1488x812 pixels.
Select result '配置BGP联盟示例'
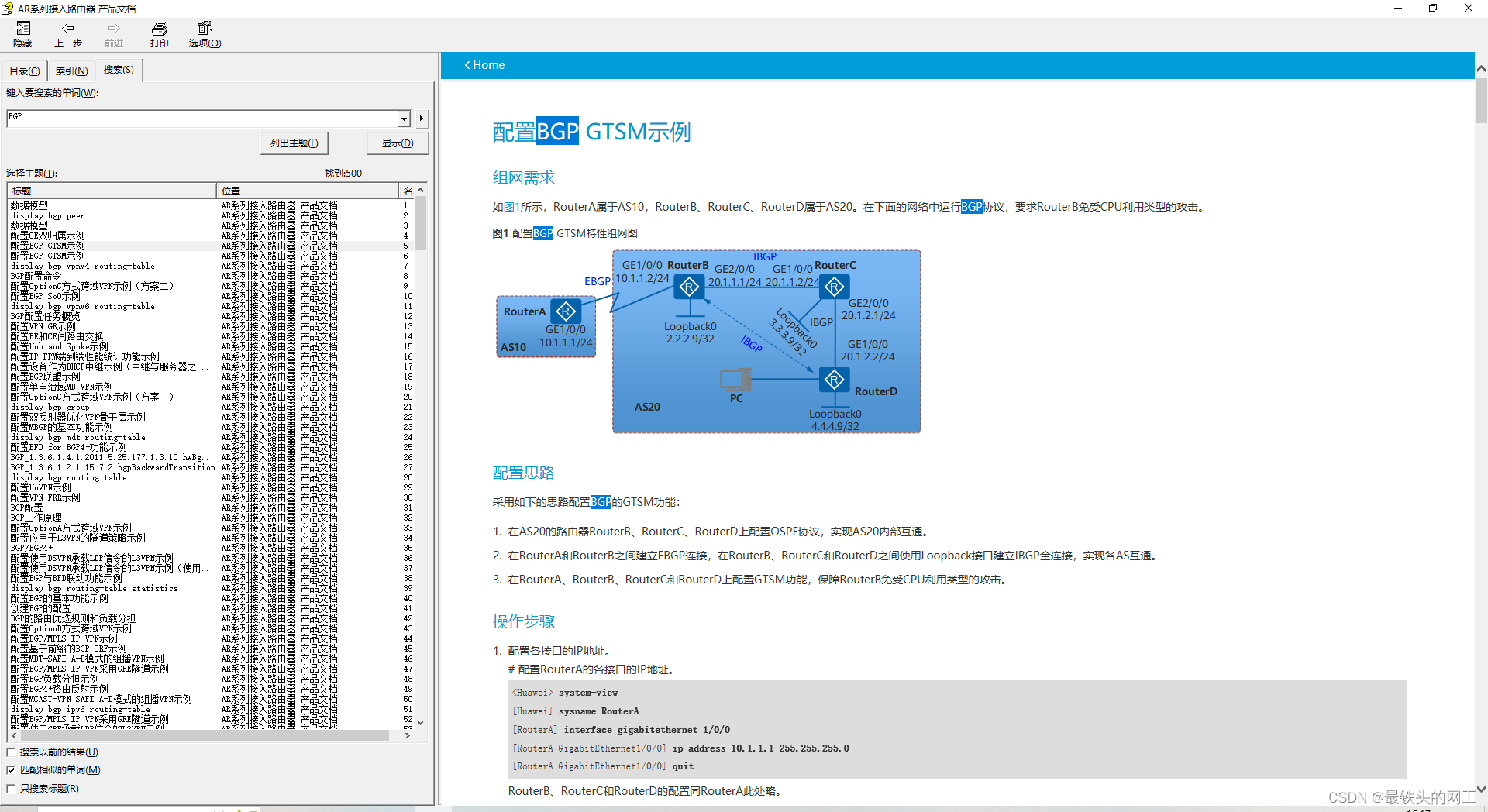[x=46, y=377]
